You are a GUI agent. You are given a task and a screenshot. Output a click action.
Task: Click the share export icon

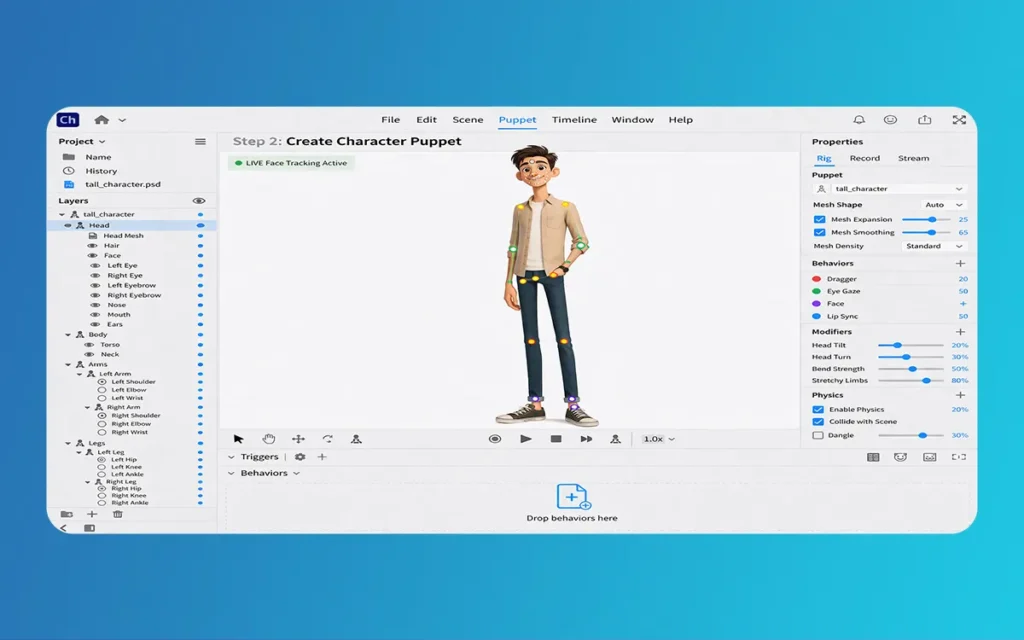924,120
